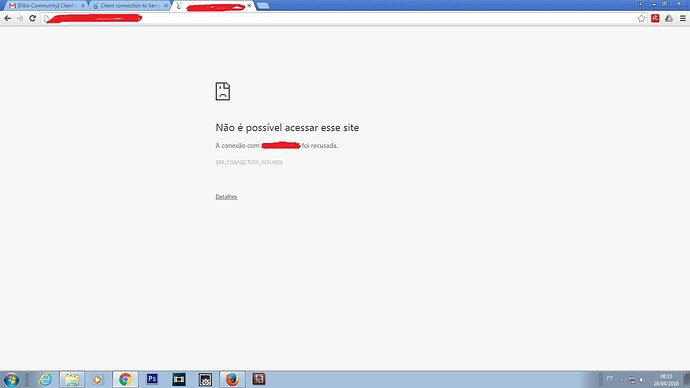Screen dimensions: 690x388
Task: Close the Client connection to Server tab
Action: (166, 6)
